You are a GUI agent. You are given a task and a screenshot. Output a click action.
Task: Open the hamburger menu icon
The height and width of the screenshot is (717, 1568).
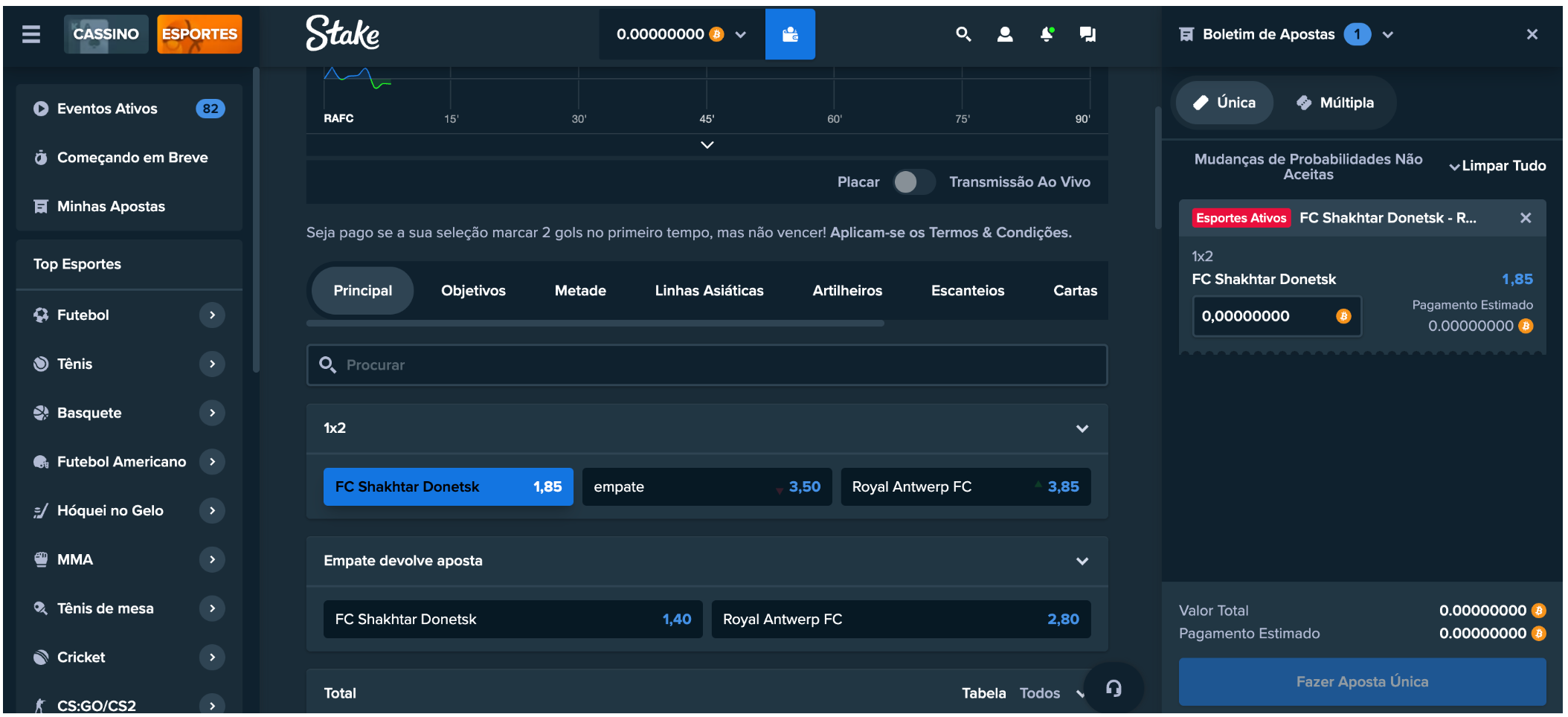coord(31,34)
